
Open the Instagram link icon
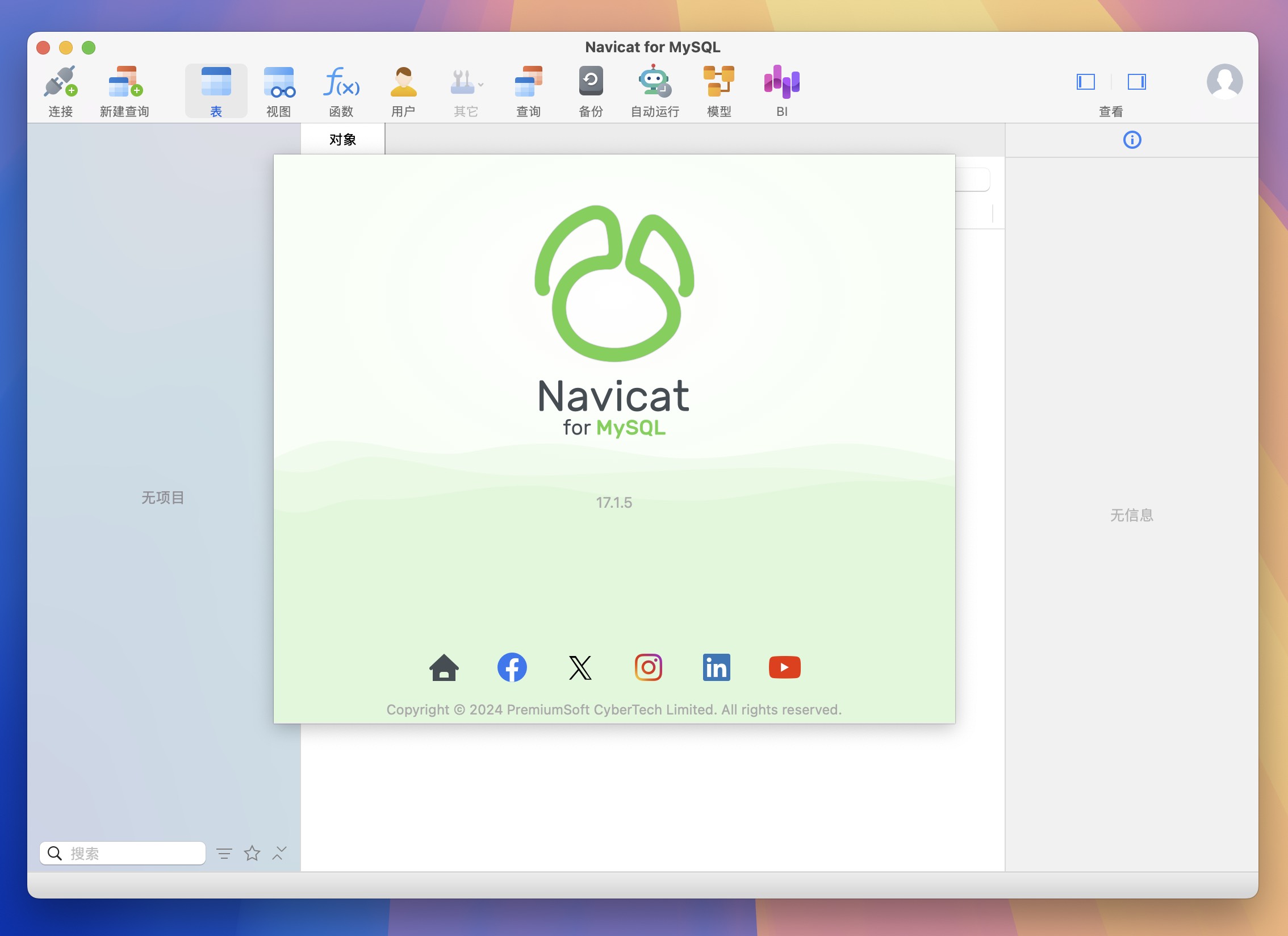tap(649, 667)
